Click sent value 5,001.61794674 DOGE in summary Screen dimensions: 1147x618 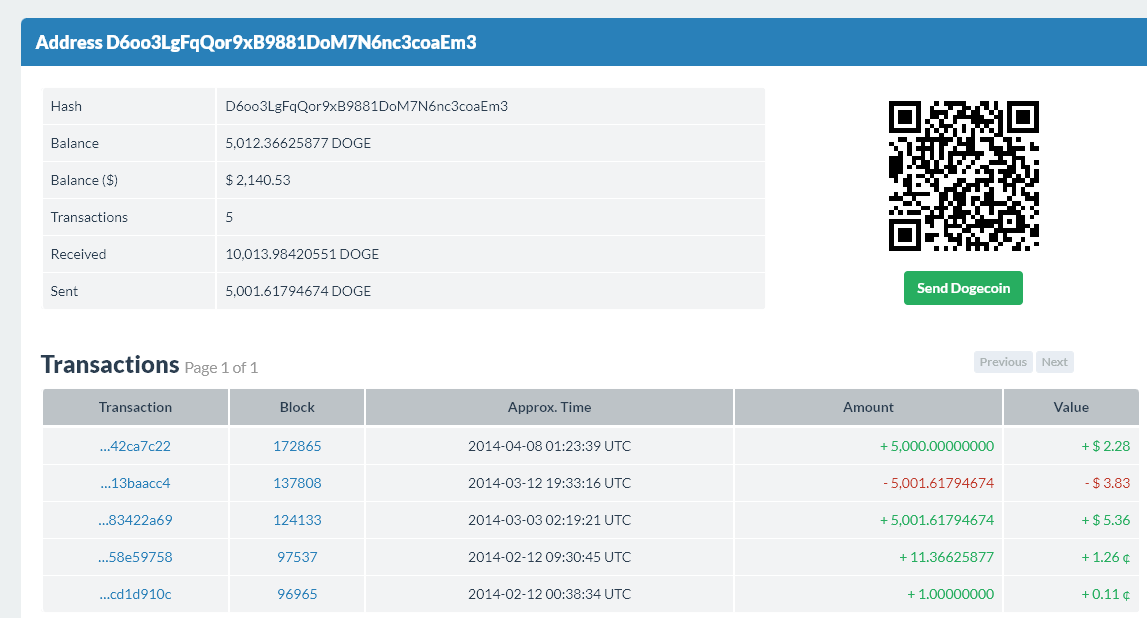click(298, 291)
